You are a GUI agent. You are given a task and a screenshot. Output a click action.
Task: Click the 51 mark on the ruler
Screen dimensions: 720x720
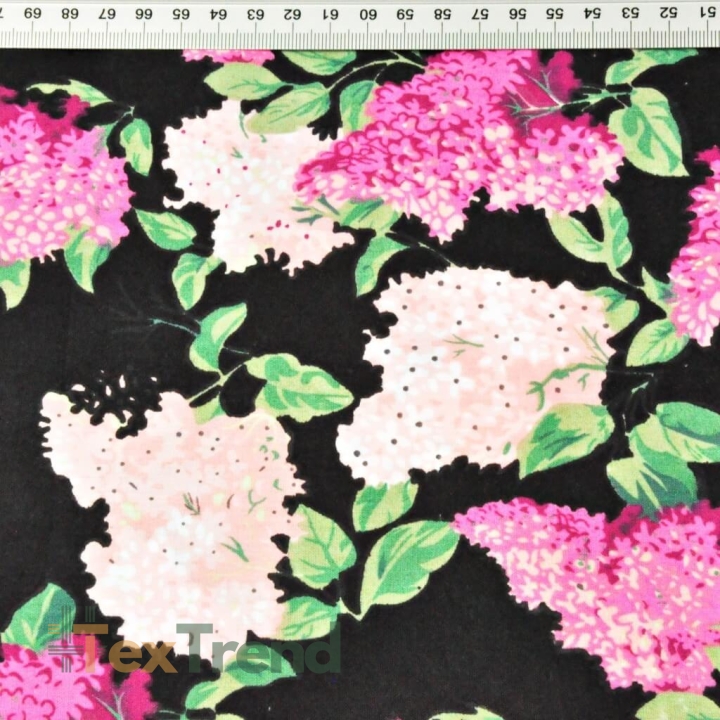tap(708, 12)
